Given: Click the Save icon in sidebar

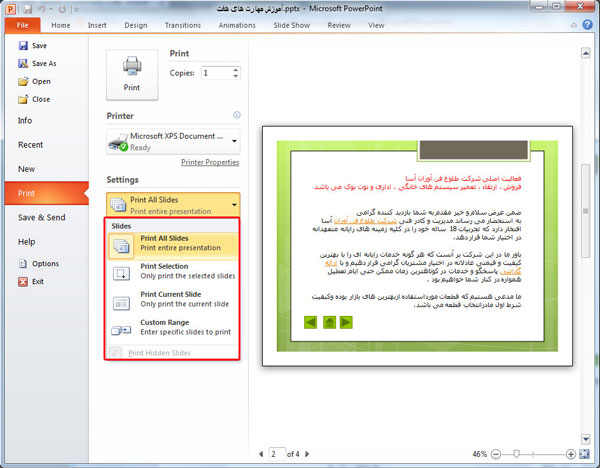Looking at the screenshot, I should tap(22, 47).
